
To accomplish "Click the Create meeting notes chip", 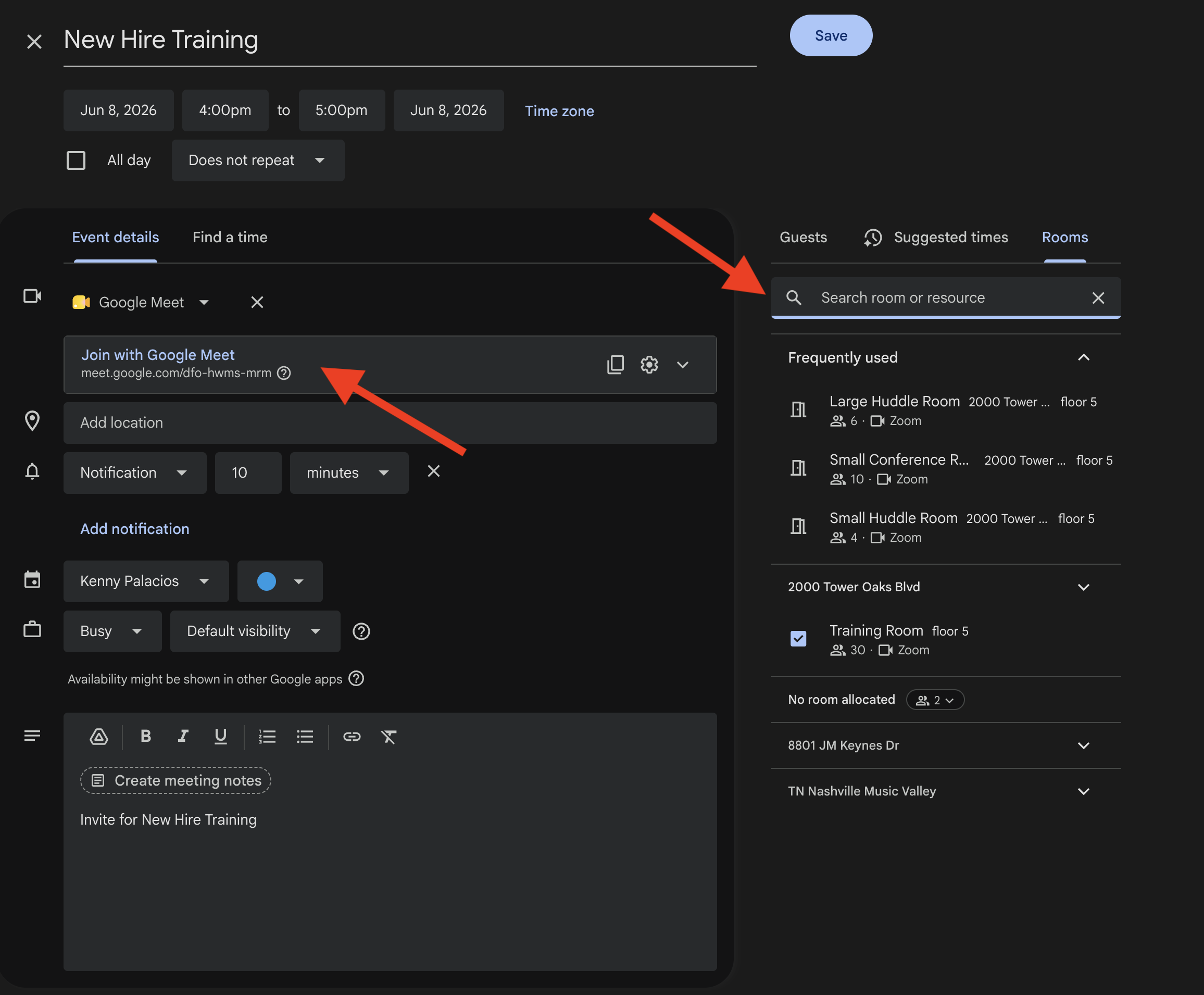I will pyautogui.click(x=175, y=780).
